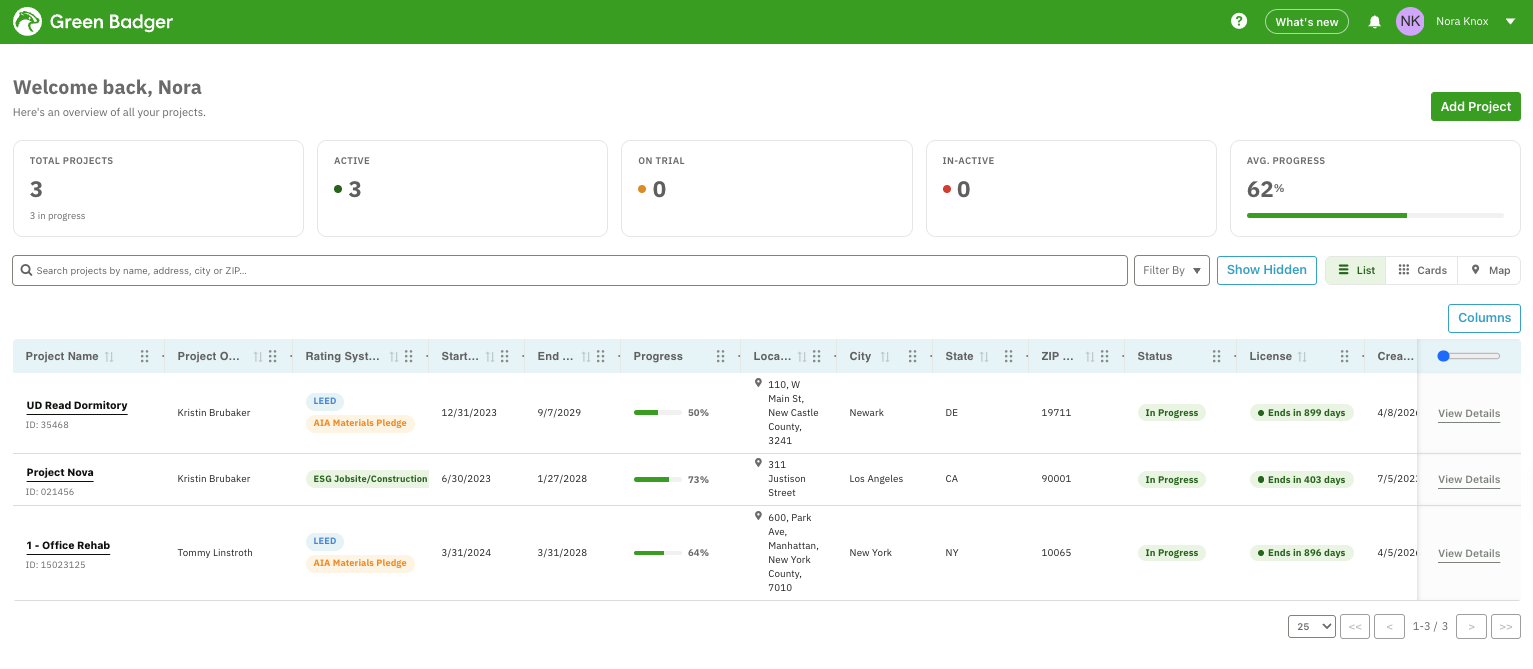Click the Add Project button
Screen dimensions: 1533x669
point(1476,107)
